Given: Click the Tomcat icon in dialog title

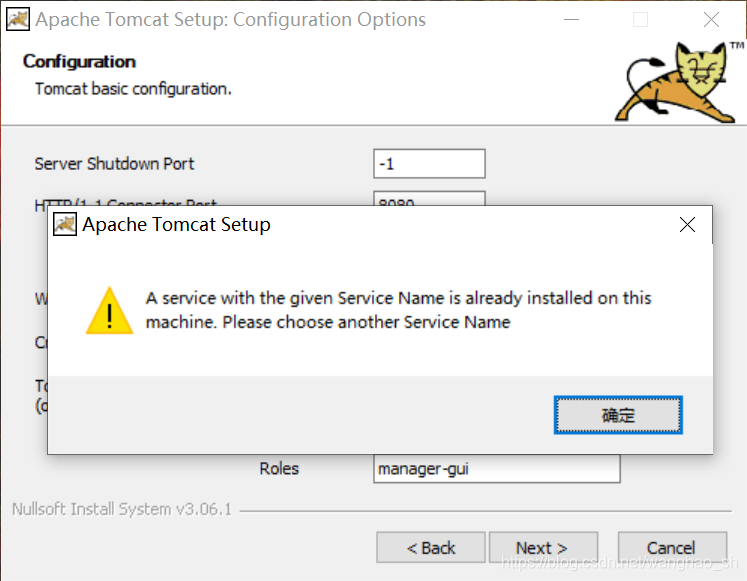Looking at the screenshot, I should (x=65, y=224).
